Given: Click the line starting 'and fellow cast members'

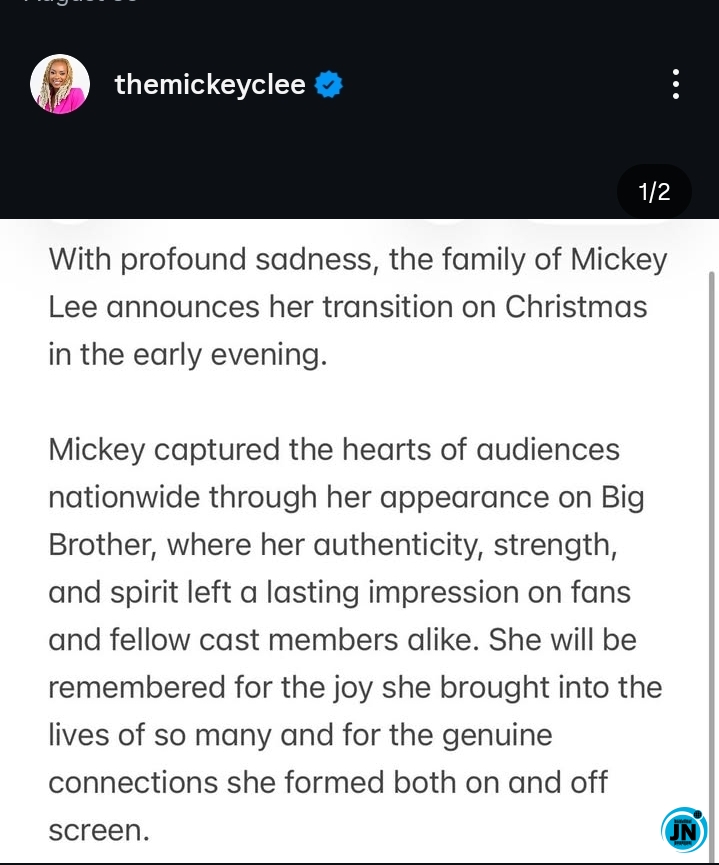Looking at the screenshot, I should [x=342, y=640].
